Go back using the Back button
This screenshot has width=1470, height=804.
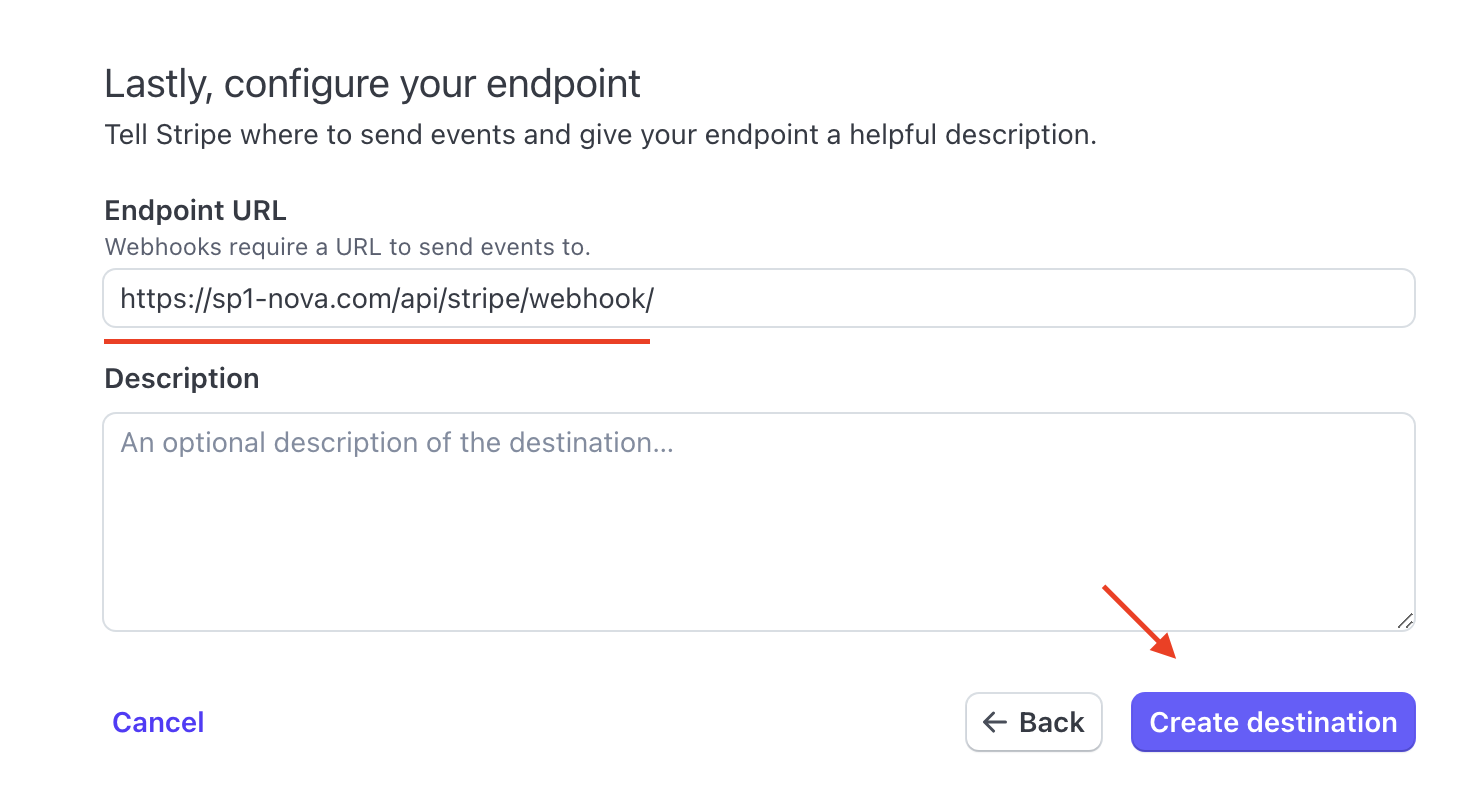[x=1033, y=722]
